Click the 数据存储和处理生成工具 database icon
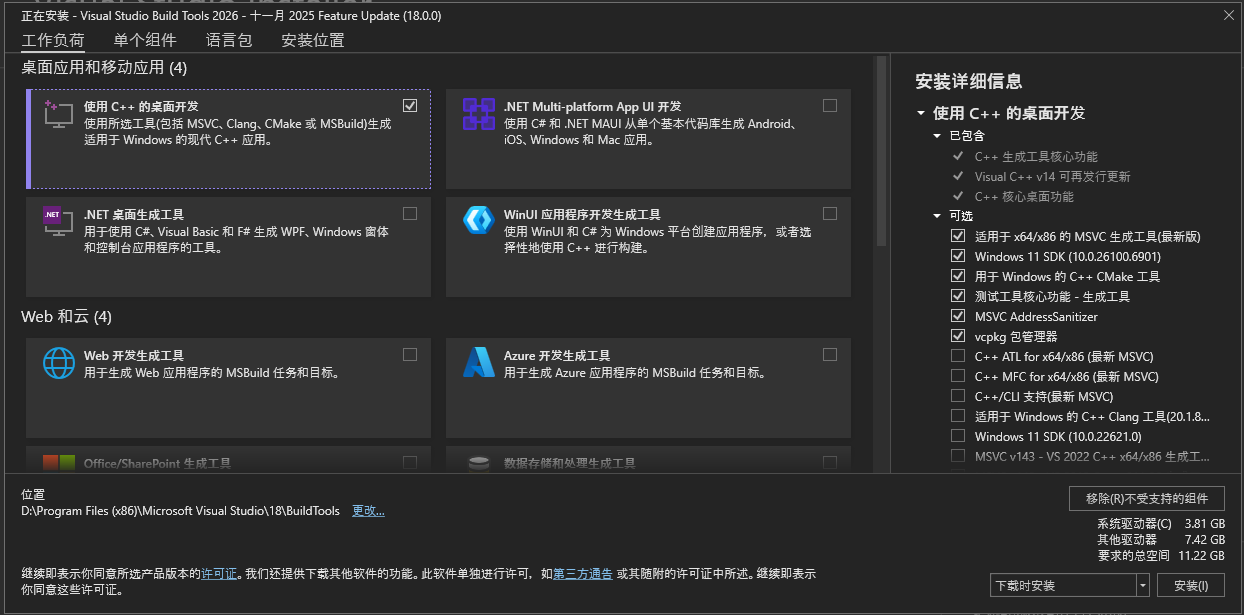The height and width of the screenshot is (615, 1244). pos(479,463)
